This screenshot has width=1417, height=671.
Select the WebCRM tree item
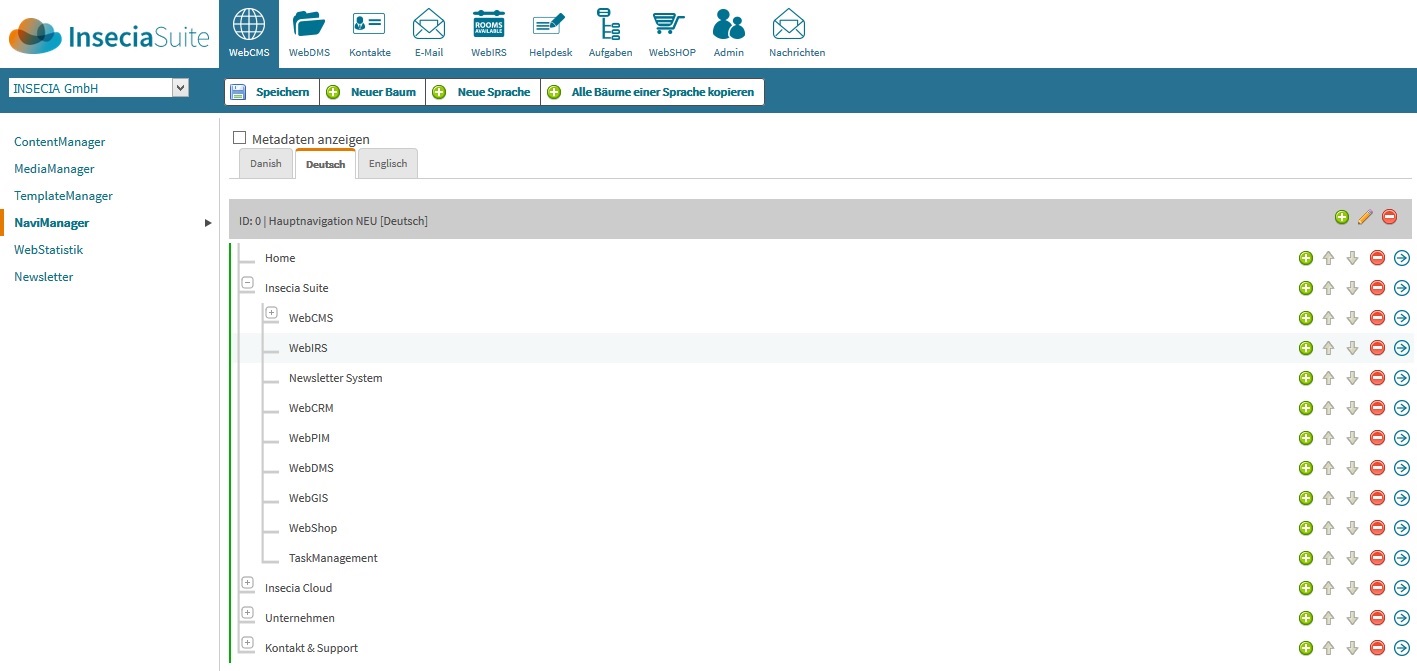pos(311,408)
